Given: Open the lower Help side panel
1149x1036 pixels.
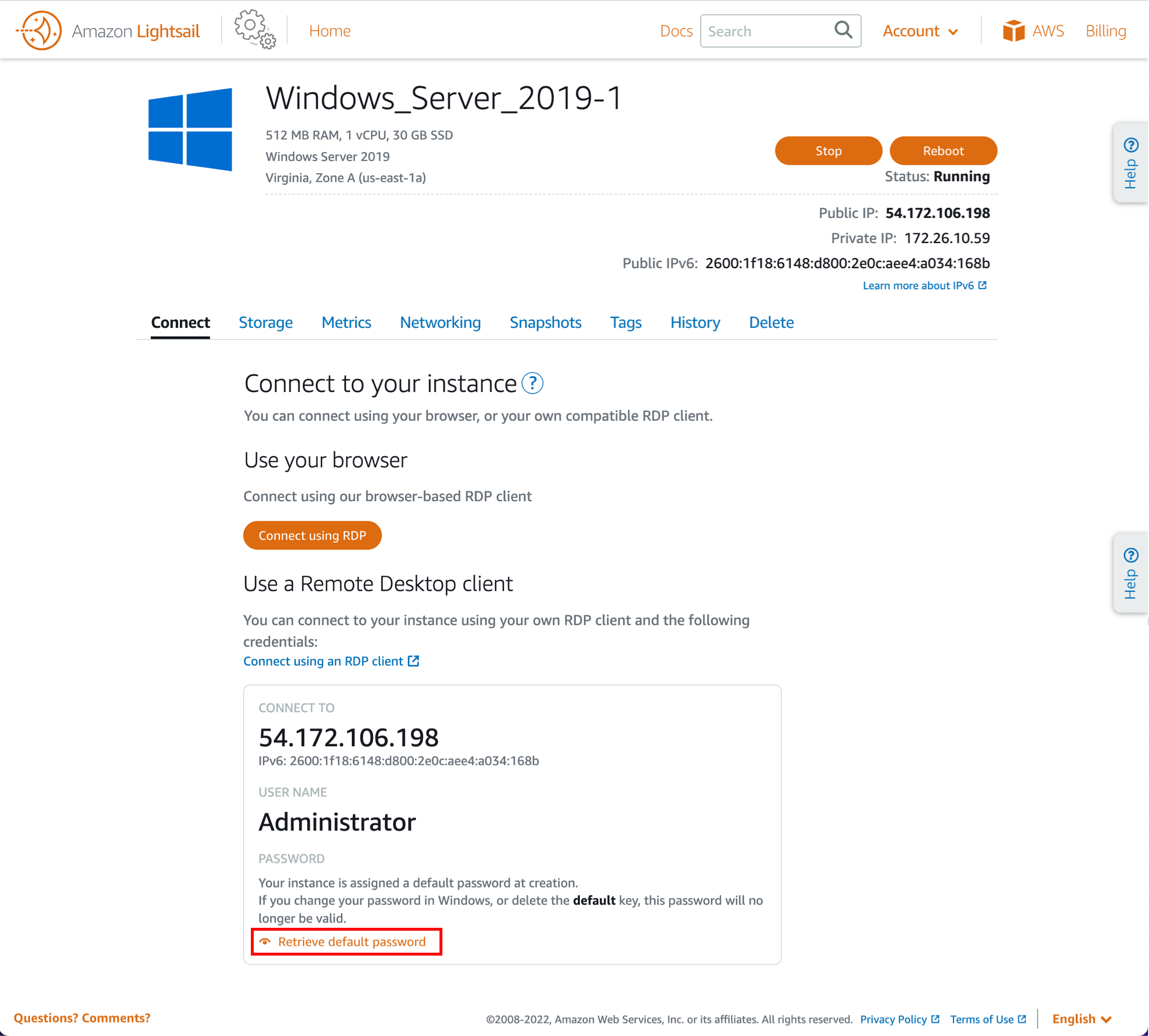Looking at the screenshot, I should pos(1130,573).
